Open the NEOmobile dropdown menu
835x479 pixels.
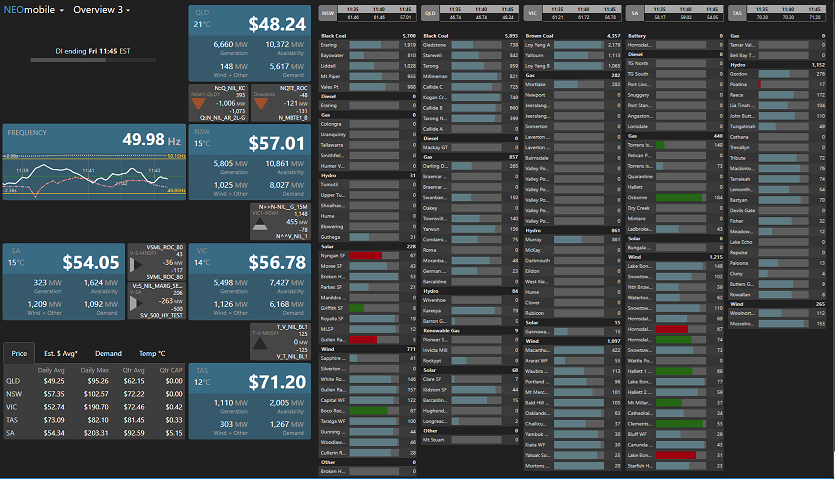click(33, 9)
